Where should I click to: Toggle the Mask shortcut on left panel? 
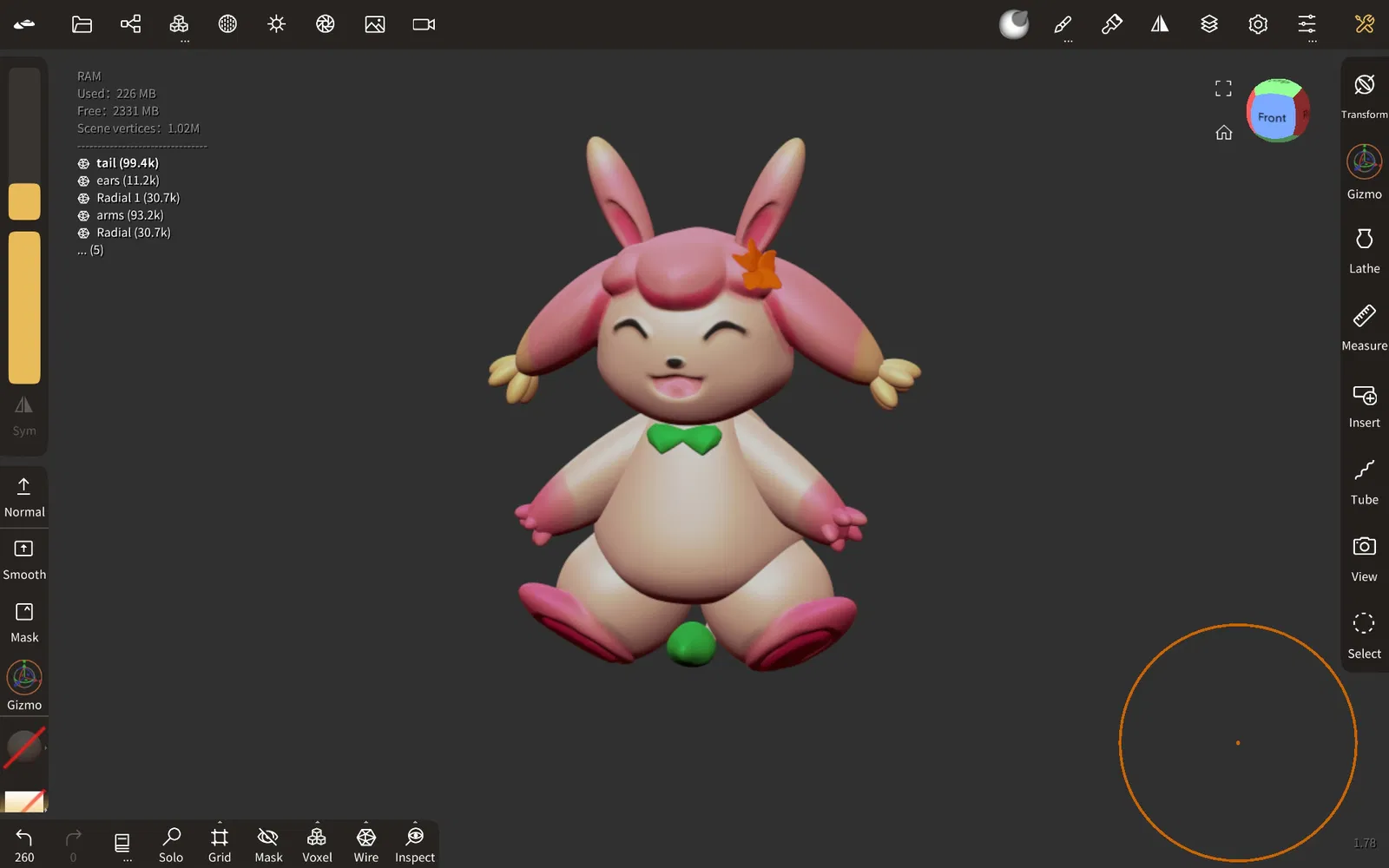[24, 622]
